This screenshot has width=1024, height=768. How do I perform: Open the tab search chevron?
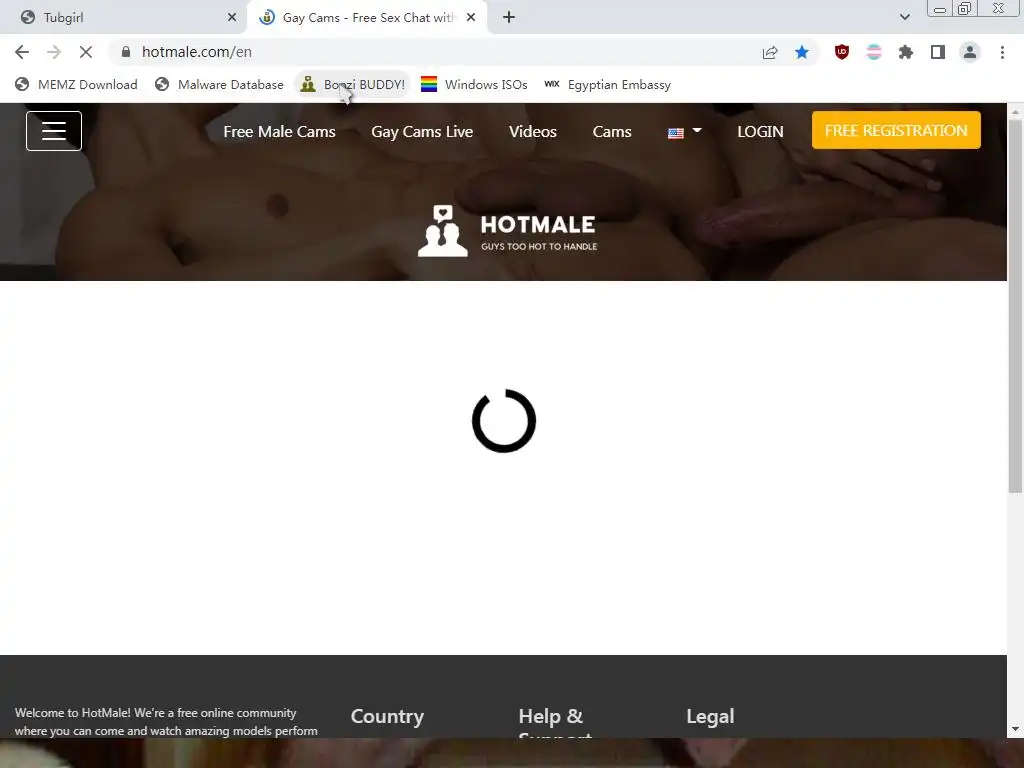tap(904, 18)
